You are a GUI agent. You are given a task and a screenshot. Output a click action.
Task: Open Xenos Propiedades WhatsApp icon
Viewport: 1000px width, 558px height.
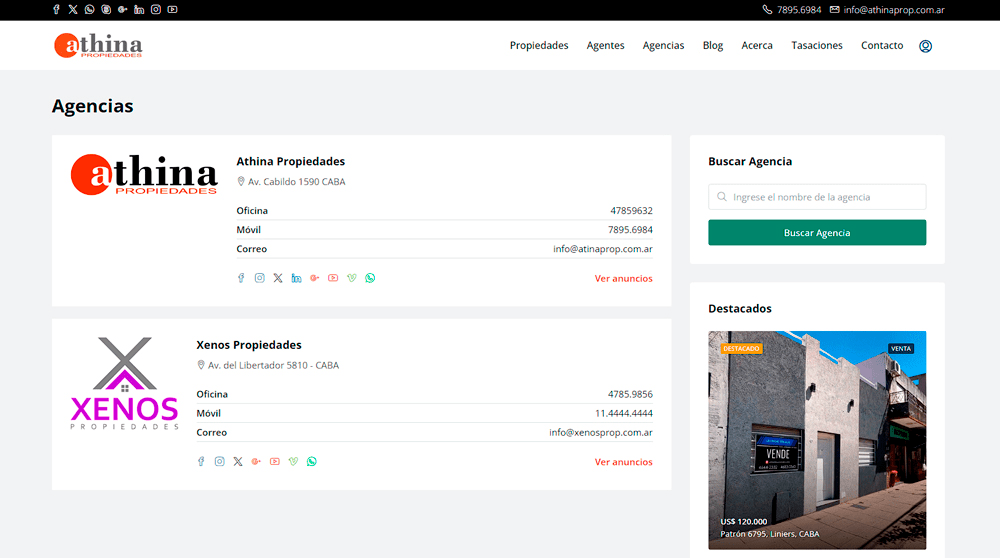[x=312, y=462]
